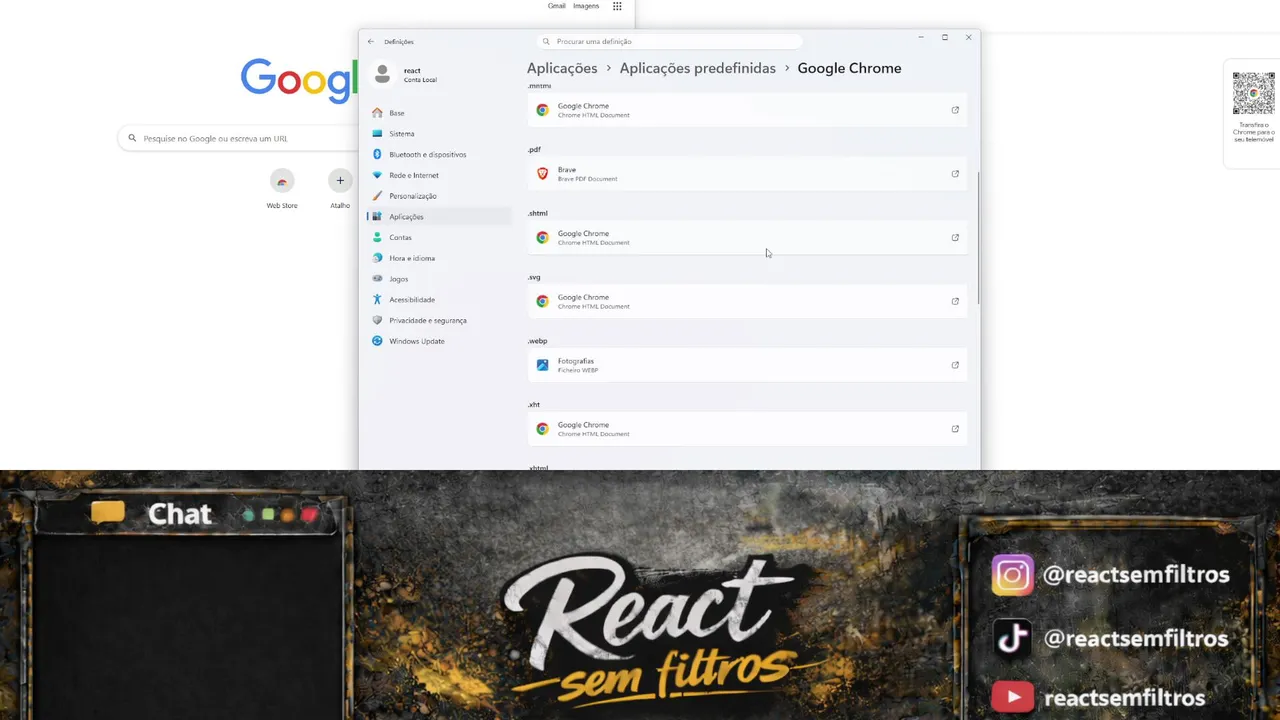The image size is (1280, 720).
Task: Click Procurar uma definição search field
Action: pyautogui.click(x=670, y=41)
